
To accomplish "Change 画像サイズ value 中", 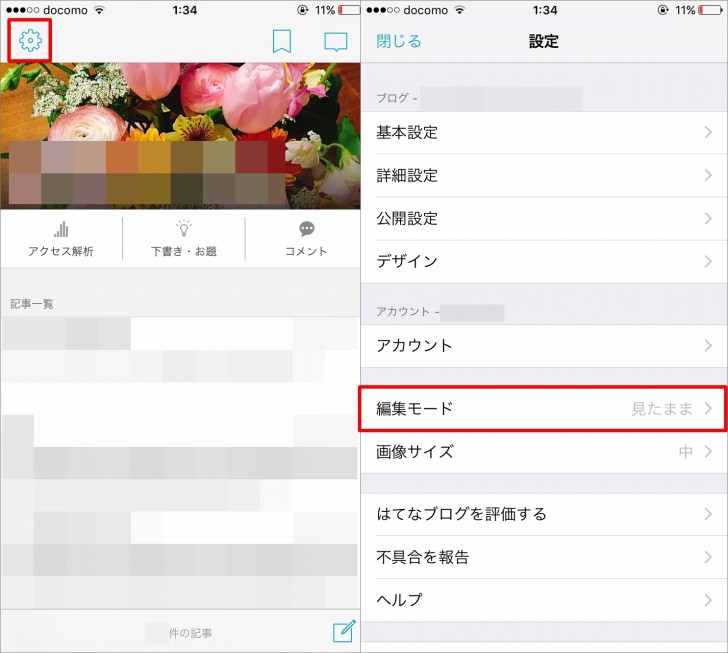I will point(686,452).
